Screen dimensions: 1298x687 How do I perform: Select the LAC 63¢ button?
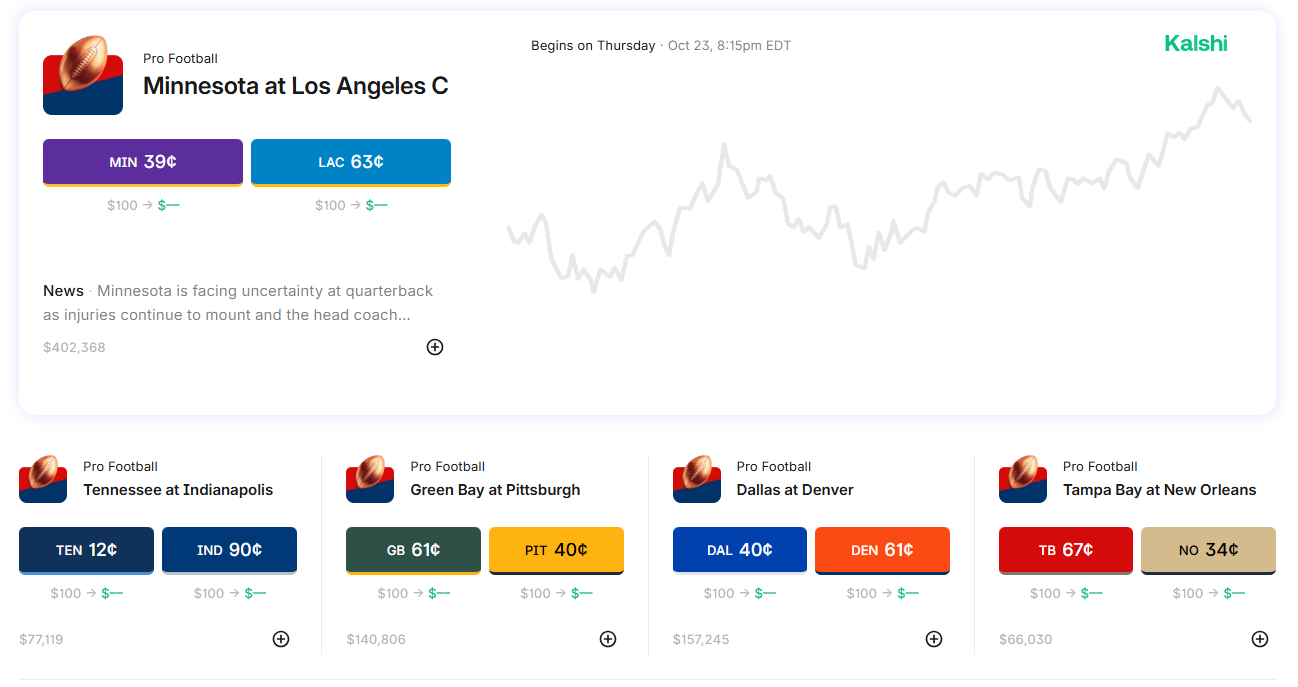(x=351, y=162)
